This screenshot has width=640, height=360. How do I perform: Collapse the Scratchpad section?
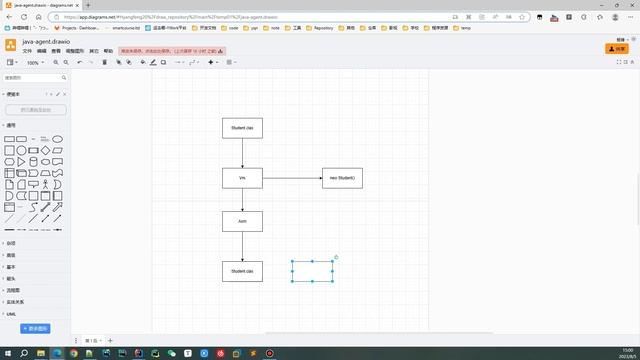click(x=13, y=94)
